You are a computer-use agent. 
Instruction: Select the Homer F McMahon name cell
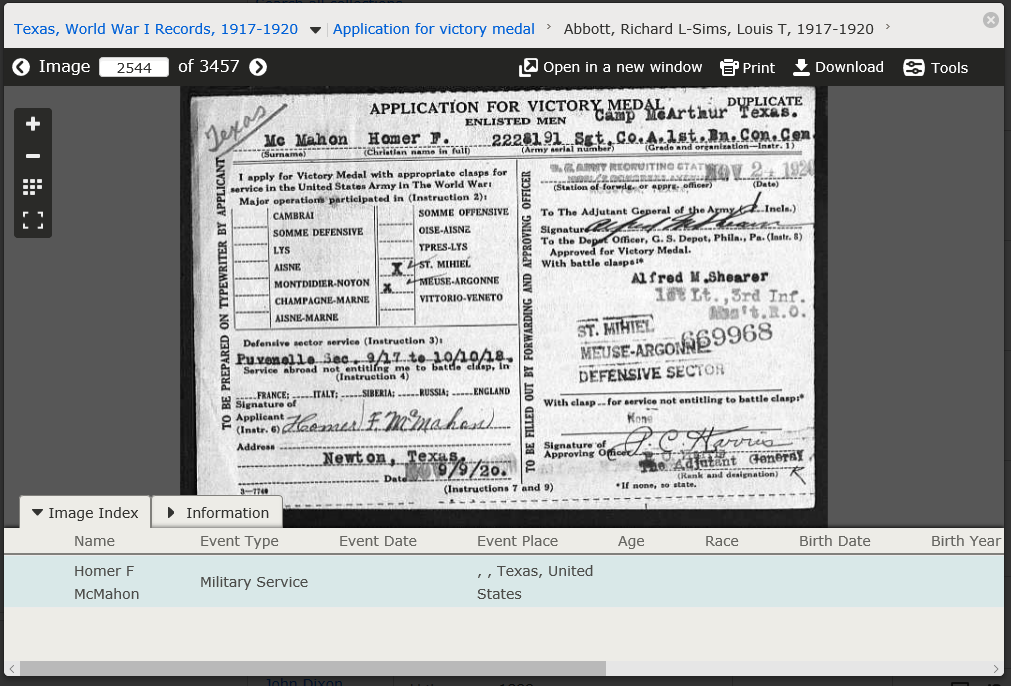point(106,582)
